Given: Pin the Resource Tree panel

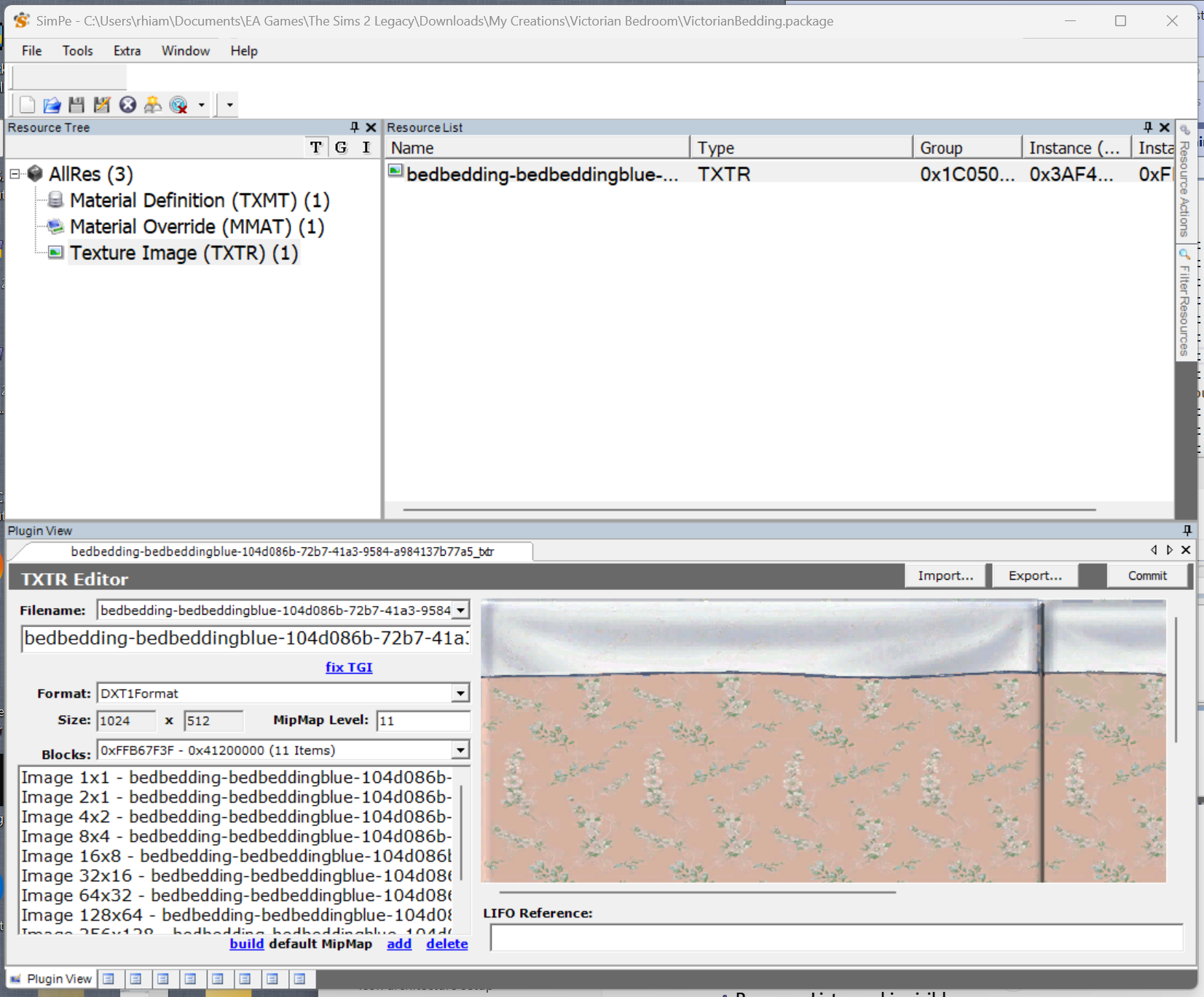Looking at the screenshot, I should click(x=355, y=127).
